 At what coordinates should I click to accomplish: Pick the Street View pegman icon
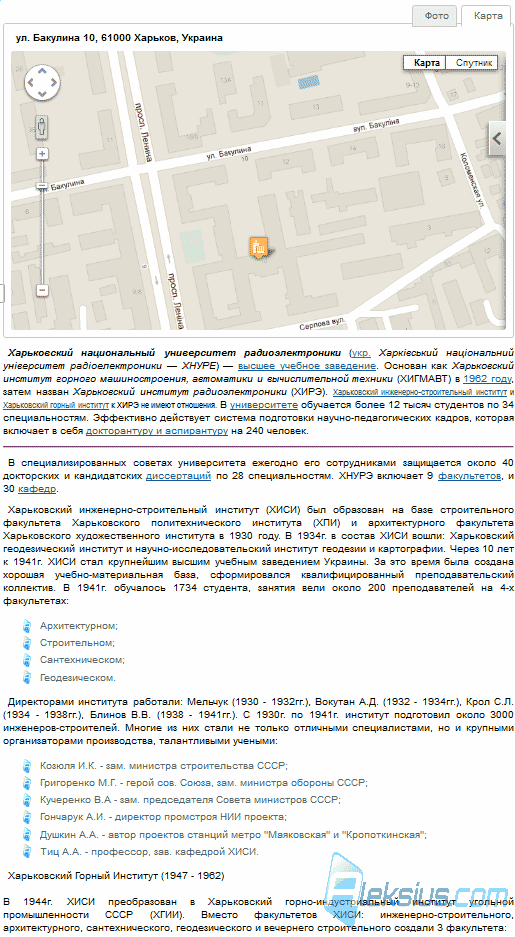pos(42,127)
